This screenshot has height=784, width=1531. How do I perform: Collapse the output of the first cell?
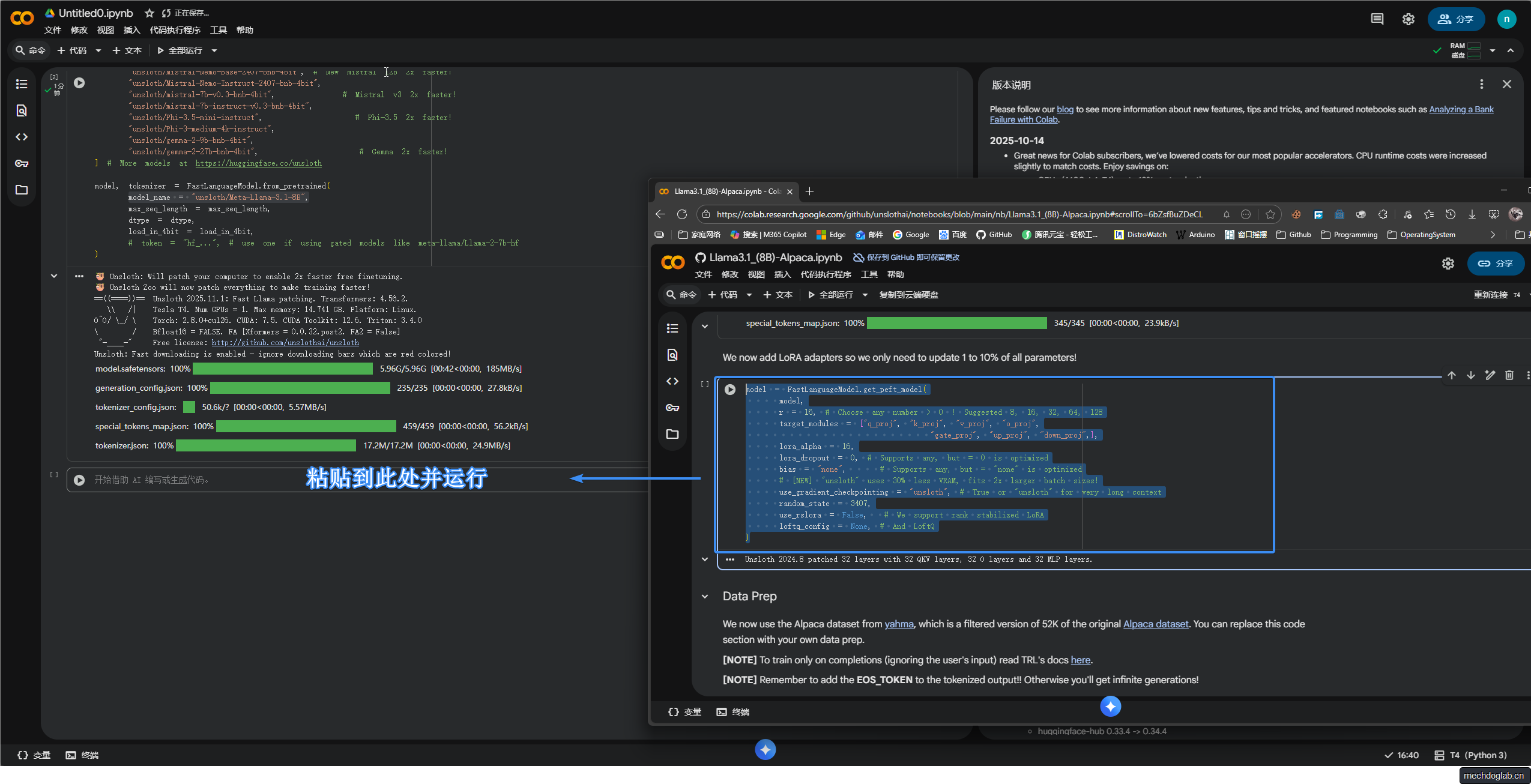tap(54, 276)
